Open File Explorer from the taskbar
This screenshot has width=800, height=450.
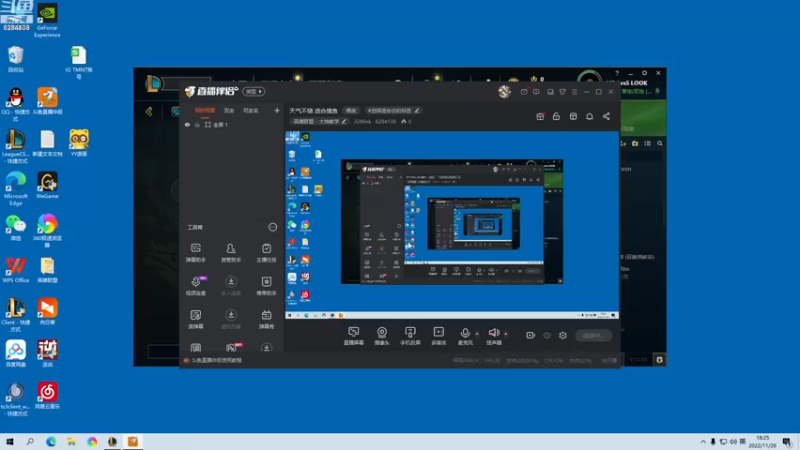pyautogui.click(x=71, y=442)
